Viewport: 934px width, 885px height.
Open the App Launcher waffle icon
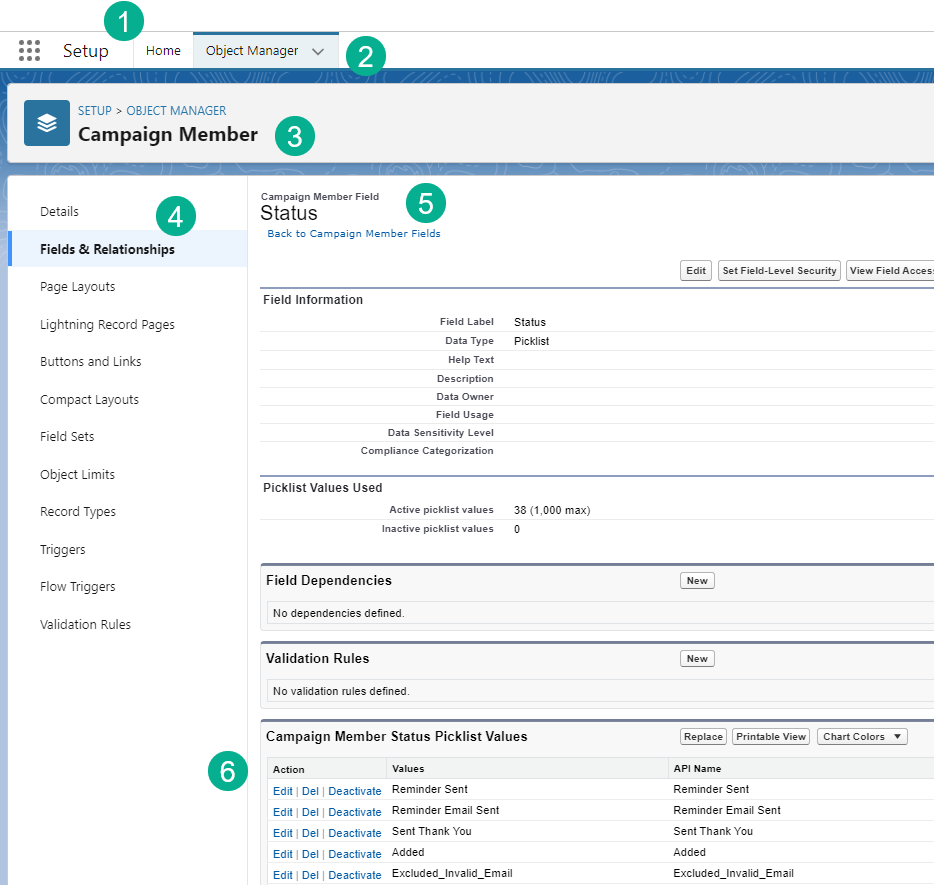pyautogui.click(x=28, y=50)
